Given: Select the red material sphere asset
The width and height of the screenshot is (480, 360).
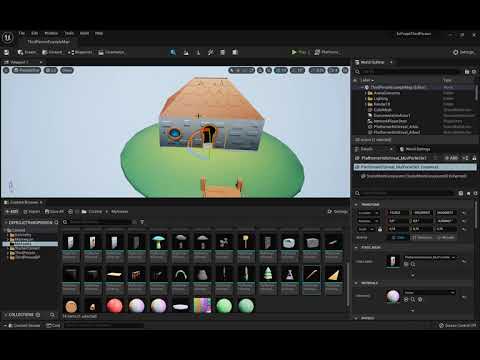Looking at the screenshot, I should (114, 306).
